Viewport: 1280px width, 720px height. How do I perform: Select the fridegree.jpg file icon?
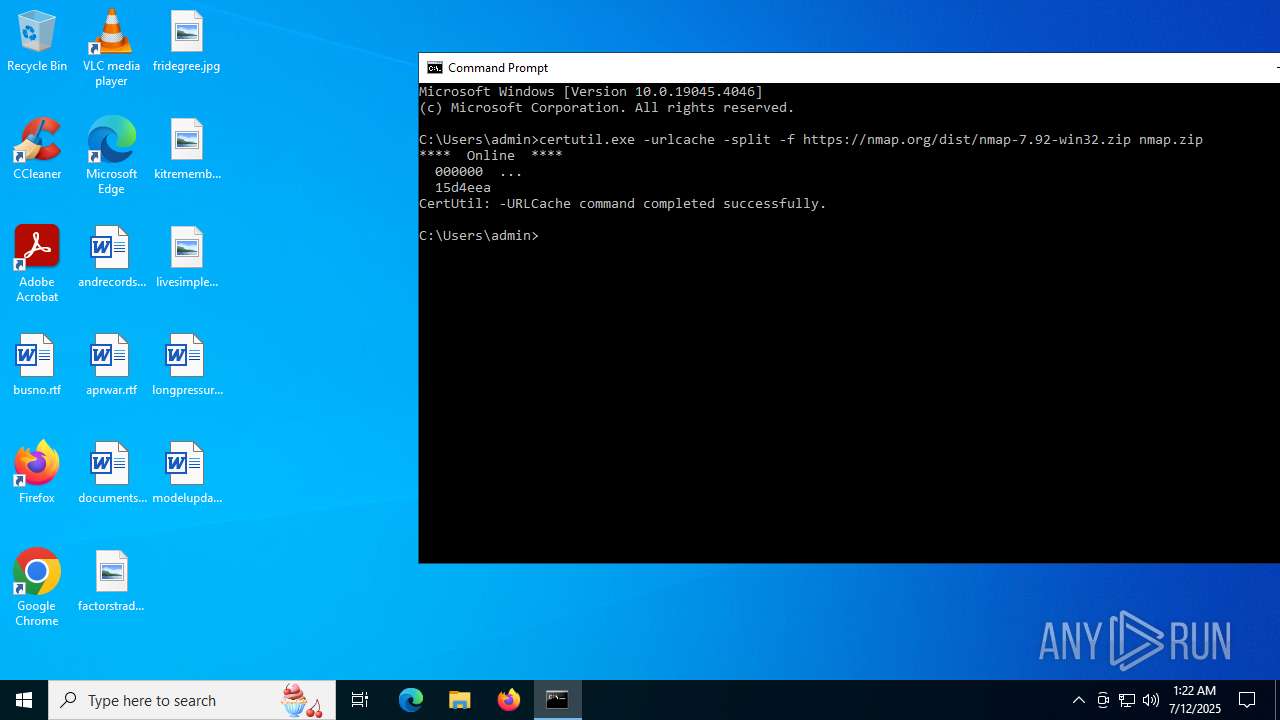(x=186, y=42)
